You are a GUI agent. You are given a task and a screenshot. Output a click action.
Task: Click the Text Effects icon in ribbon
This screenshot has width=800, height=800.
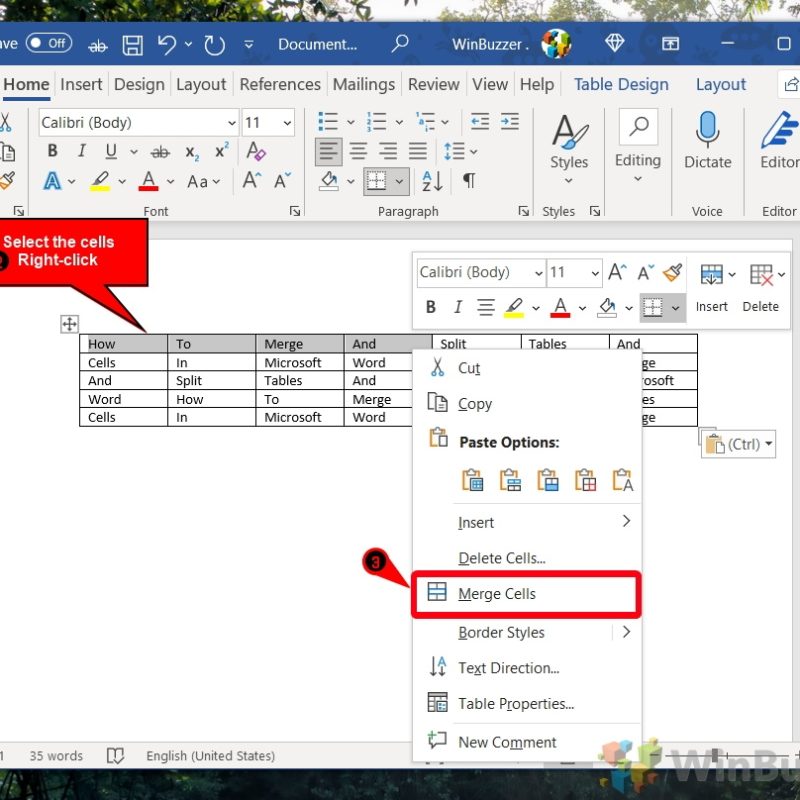(x=53, y=181)
